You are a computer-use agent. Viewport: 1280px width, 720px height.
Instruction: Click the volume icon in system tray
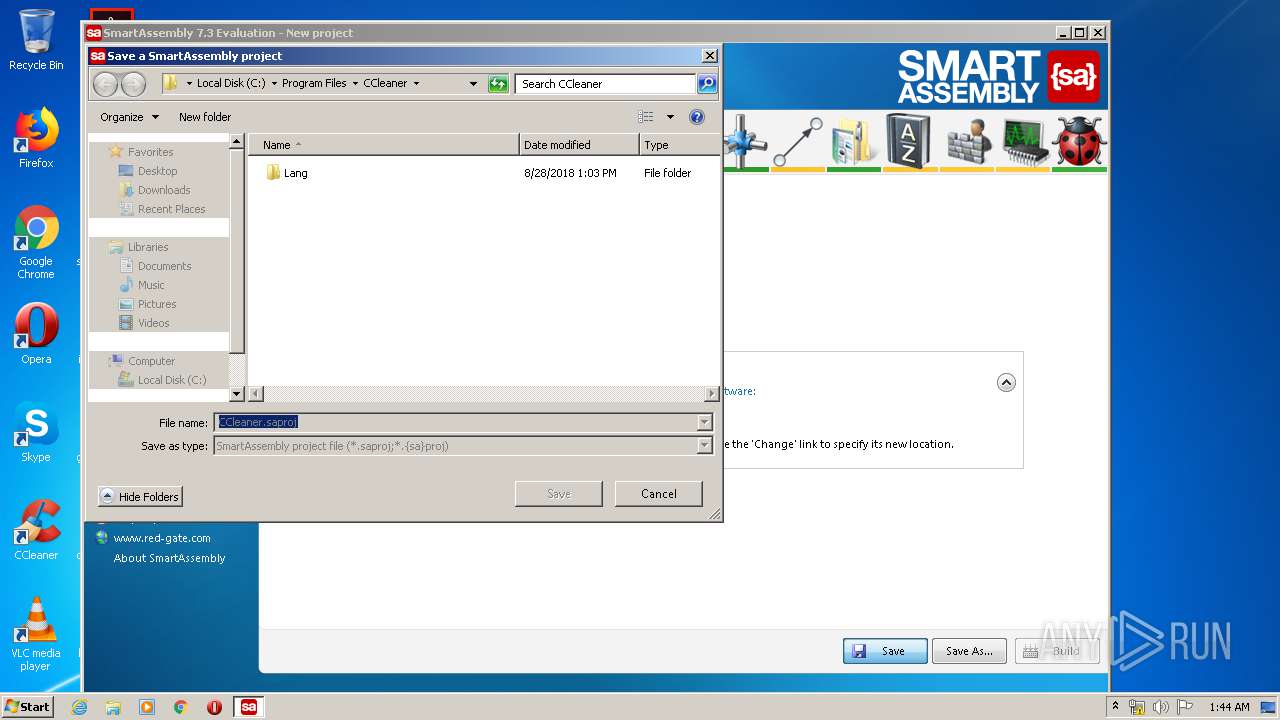(1161, 707)
